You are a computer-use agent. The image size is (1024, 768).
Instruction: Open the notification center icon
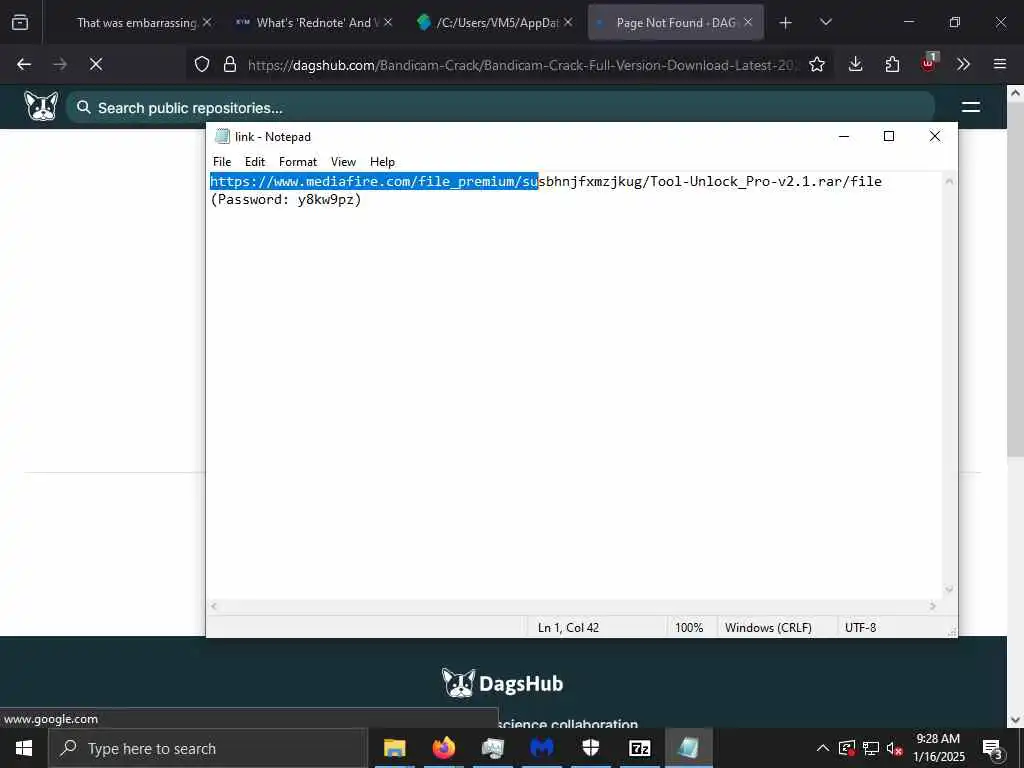993,749
